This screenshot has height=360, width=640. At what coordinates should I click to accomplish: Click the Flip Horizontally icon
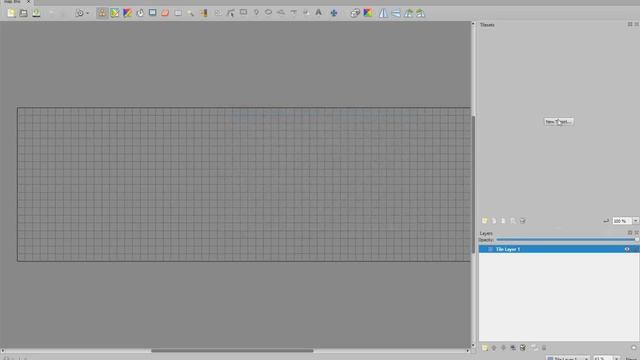tap(383, 13)
